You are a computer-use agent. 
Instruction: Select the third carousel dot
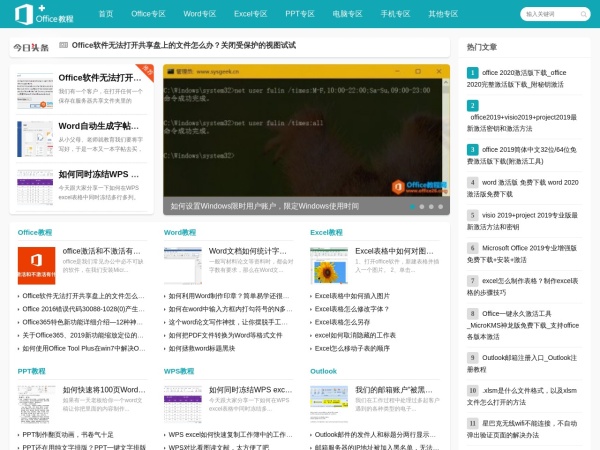pos(431,207)
